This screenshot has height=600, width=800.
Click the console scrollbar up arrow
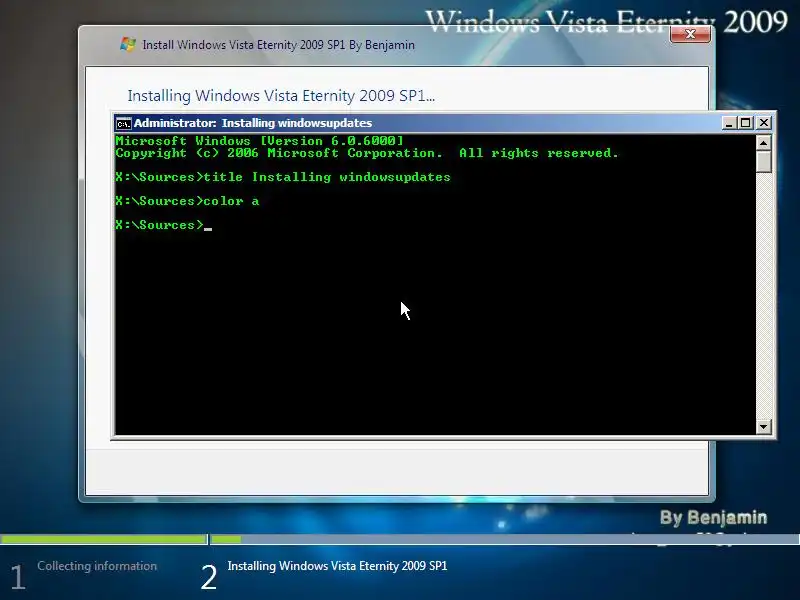763,143
